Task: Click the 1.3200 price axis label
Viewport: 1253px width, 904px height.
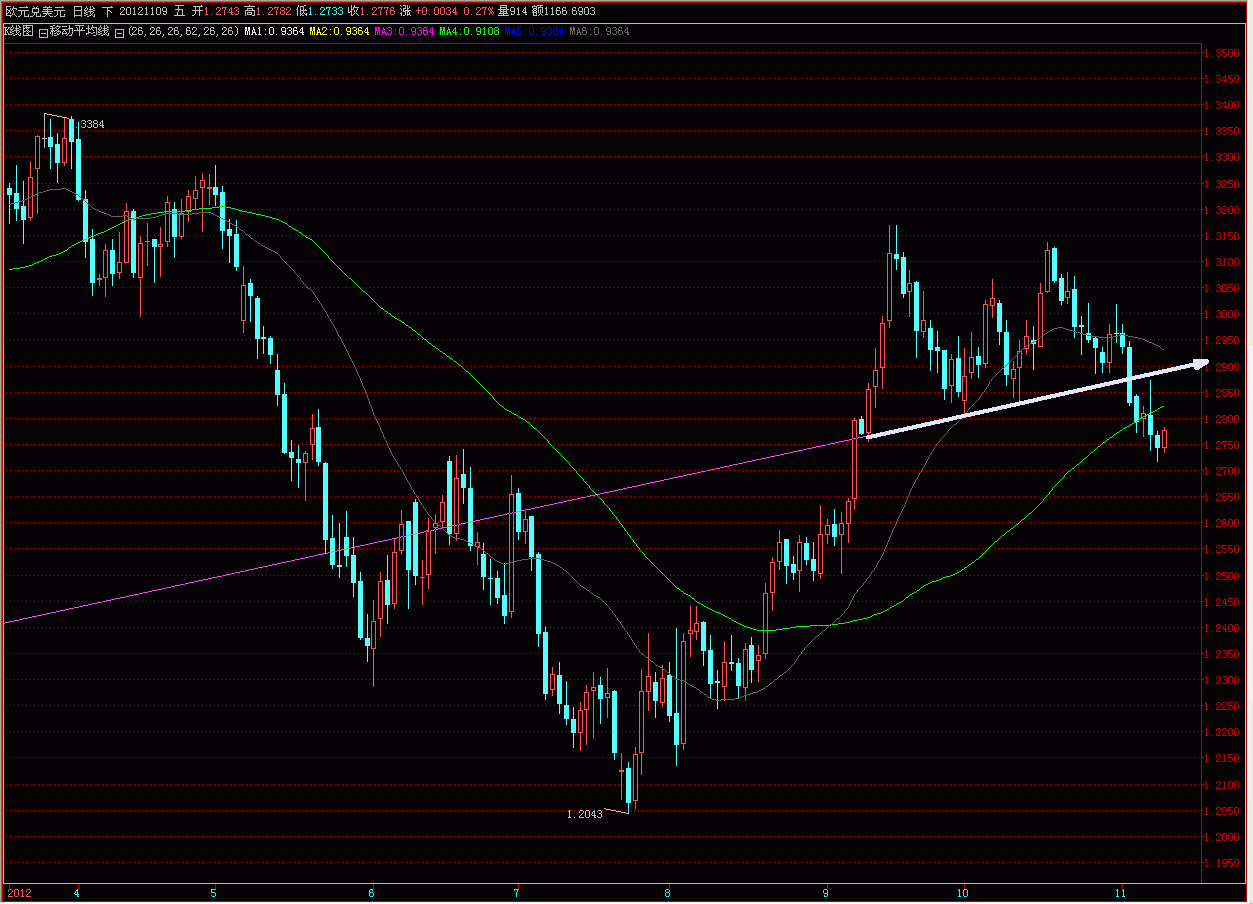Action: pyautogui.click(x=1224, y=210)
